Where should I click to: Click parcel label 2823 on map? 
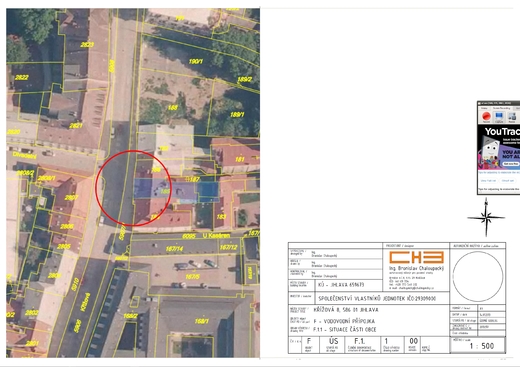[x=87, y=44]
